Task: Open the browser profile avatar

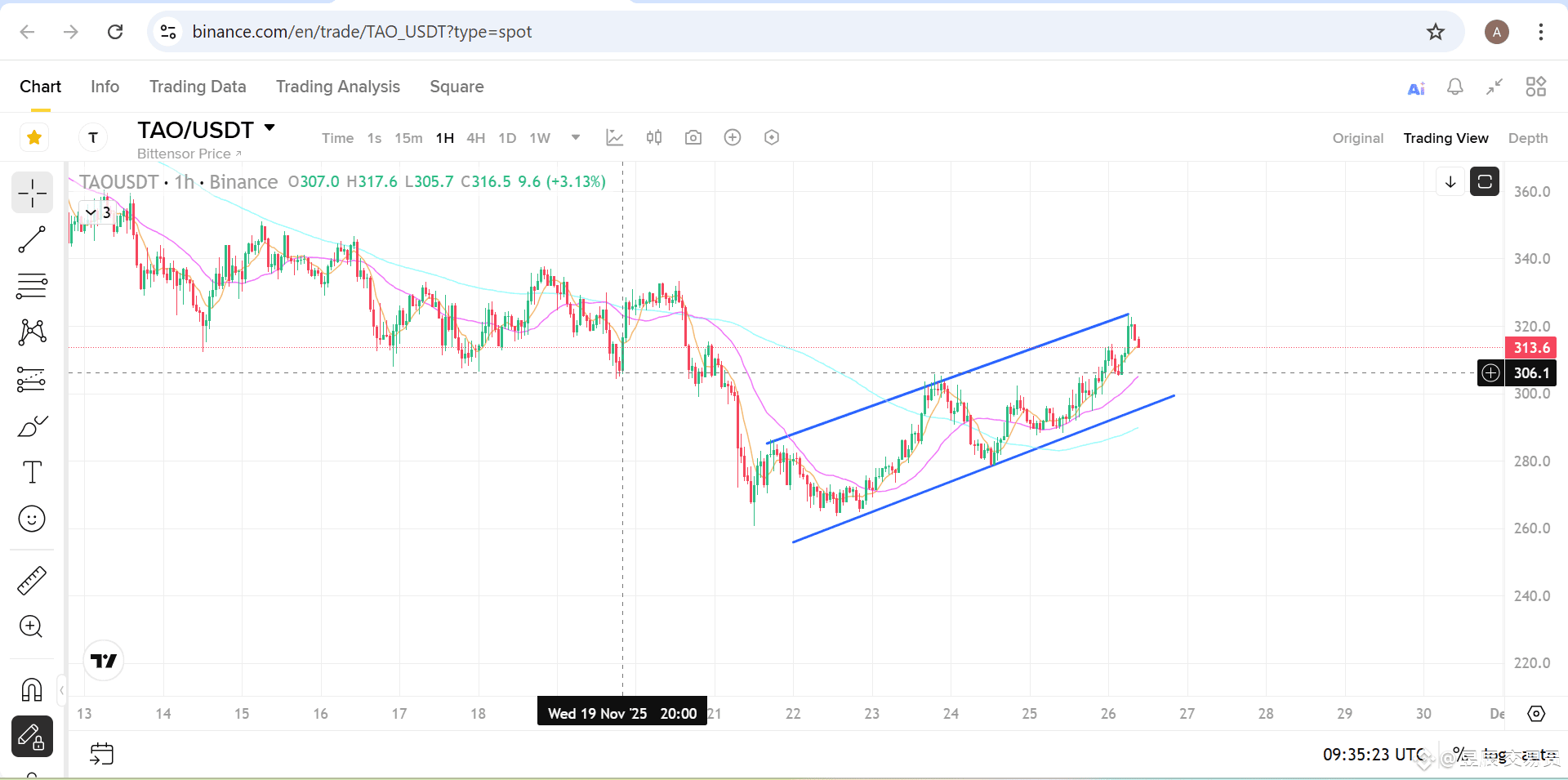Action: (1496, 32)
